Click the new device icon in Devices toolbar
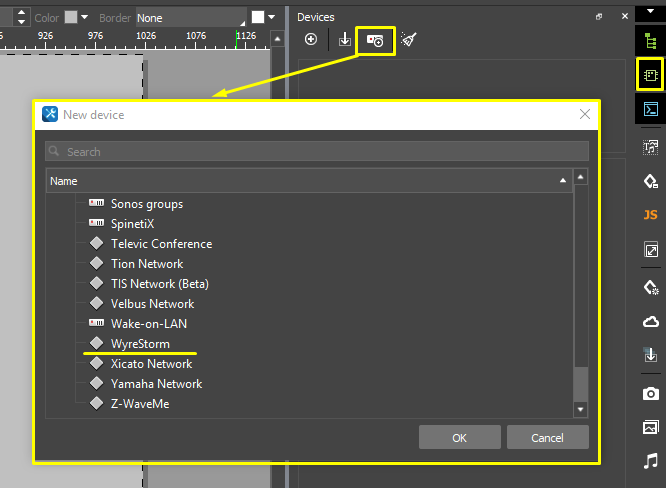The width and height of the screenshot is (666, 488). [x=376, y=40]
